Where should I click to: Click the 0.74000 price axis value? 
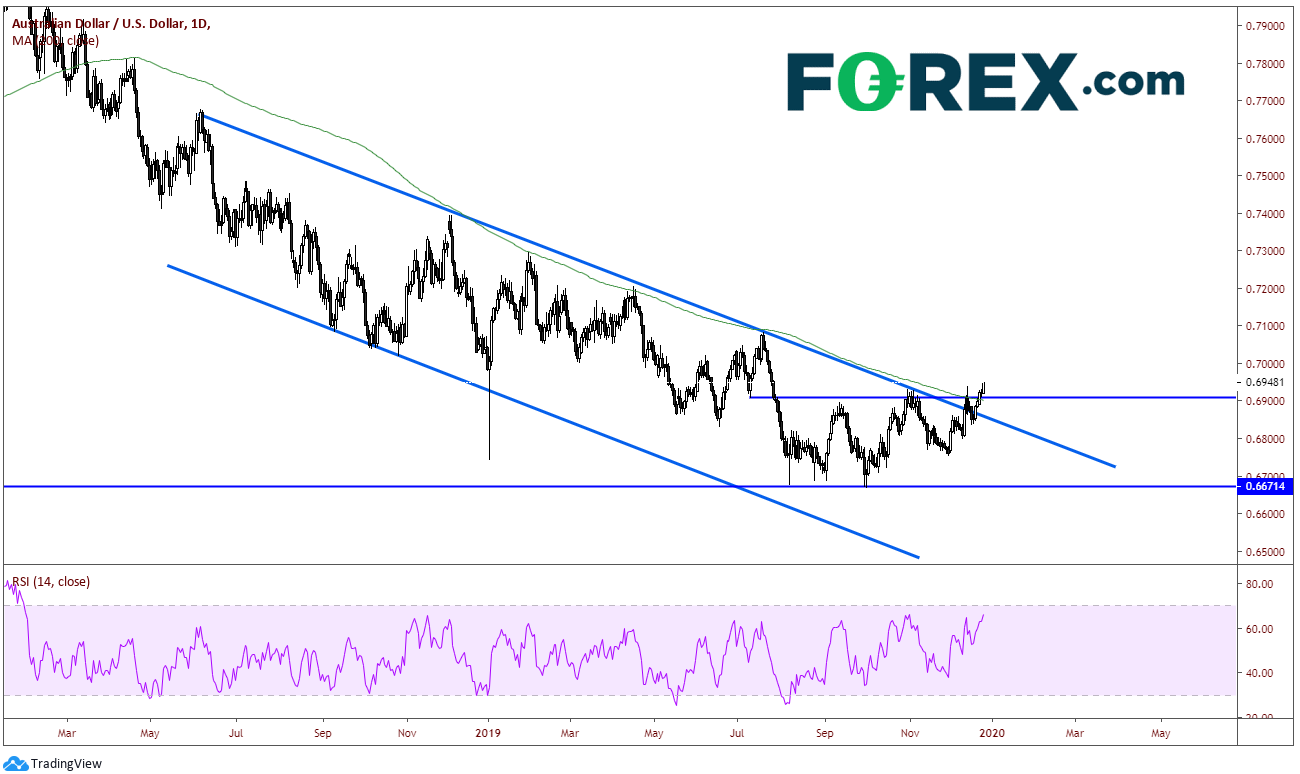coord(1266,214)
